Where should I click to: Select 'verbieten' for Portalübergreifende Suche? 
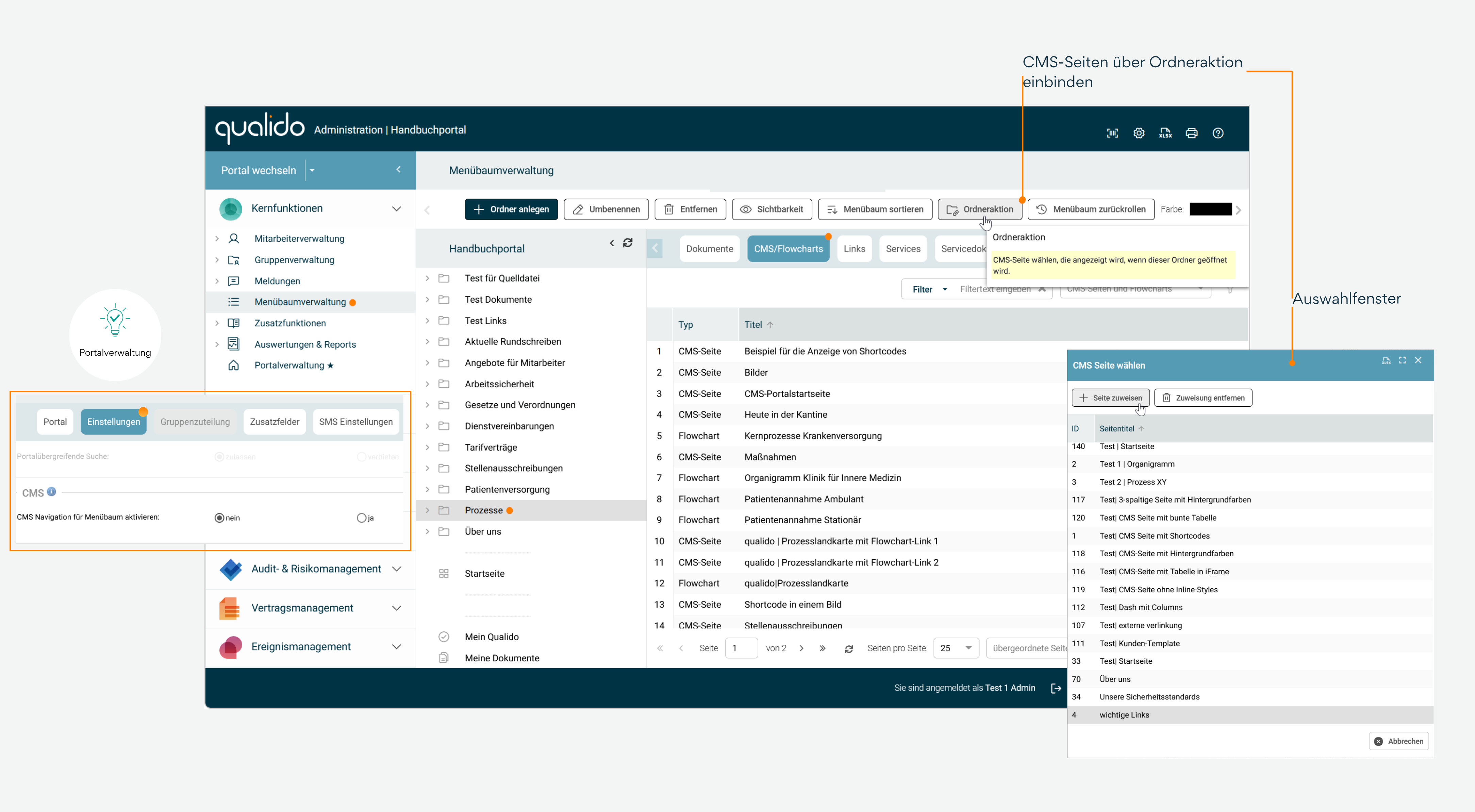click(361, 457)
